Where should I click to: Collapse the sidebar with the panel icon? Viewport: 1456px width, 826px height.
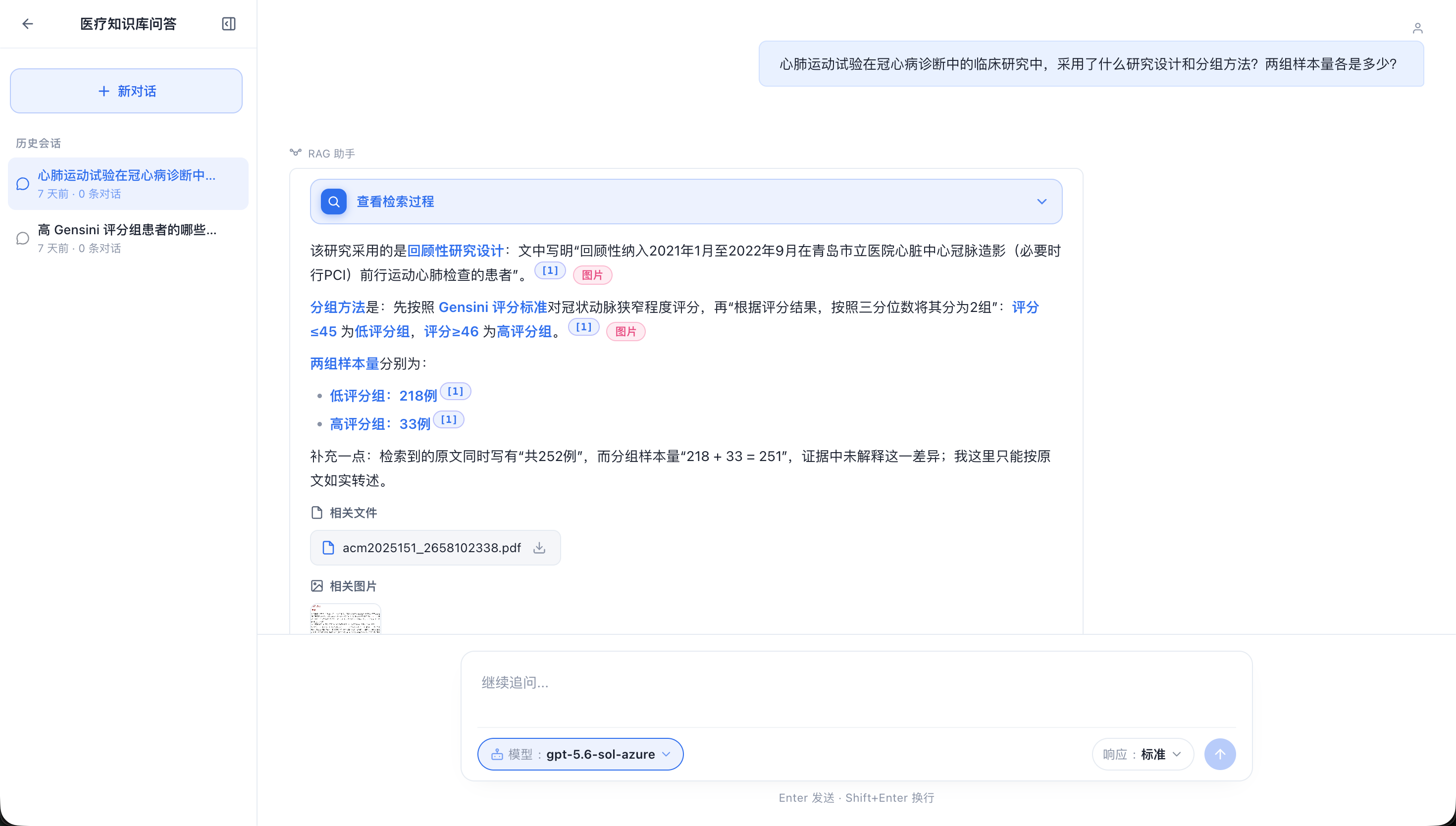click(229, 24)
